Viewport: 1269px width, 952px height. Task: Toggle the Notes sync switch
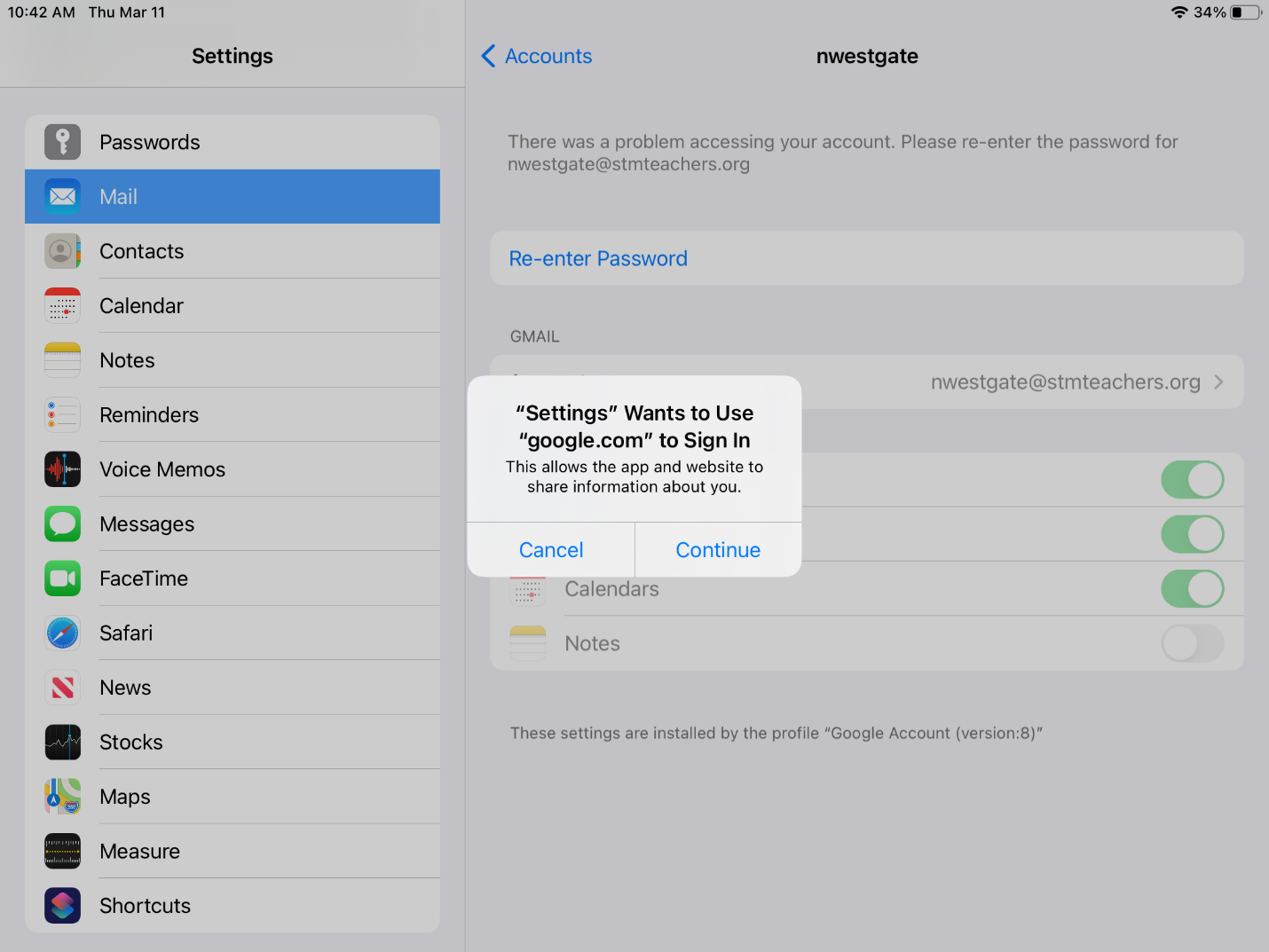[1192, 643]
